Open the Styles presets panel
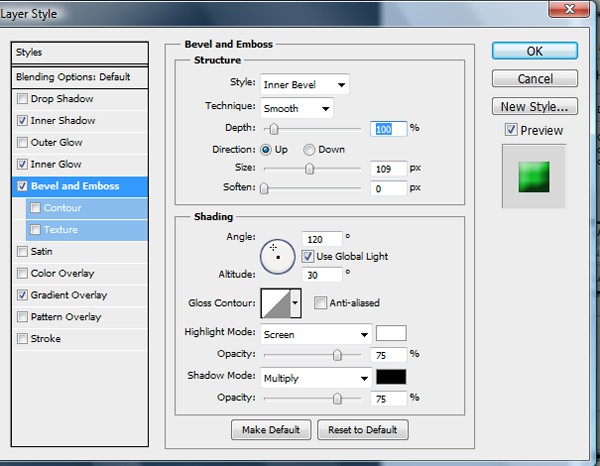Screen dimensions: 600x466 coord(80,52)
